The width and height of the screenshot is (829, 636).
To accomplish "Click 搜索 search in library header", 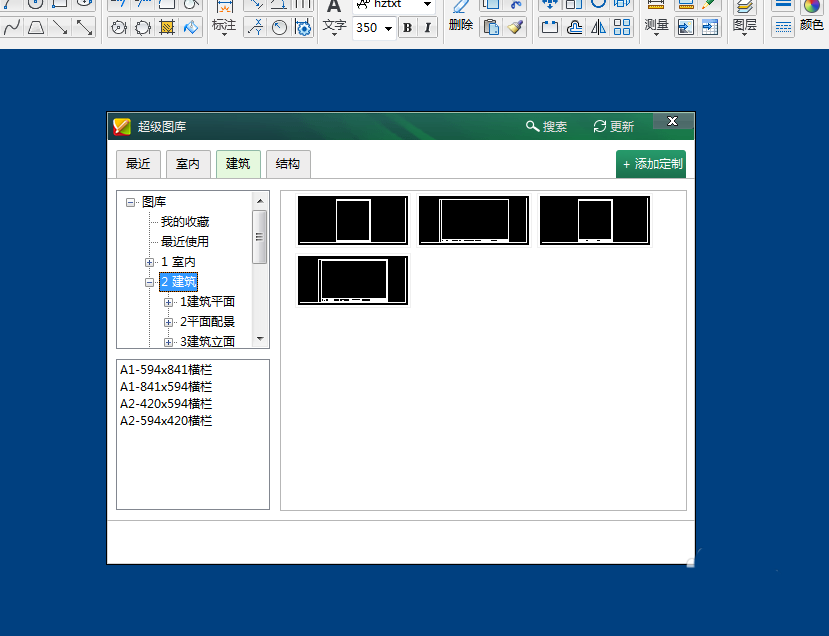I will click(x=546, y=126).
